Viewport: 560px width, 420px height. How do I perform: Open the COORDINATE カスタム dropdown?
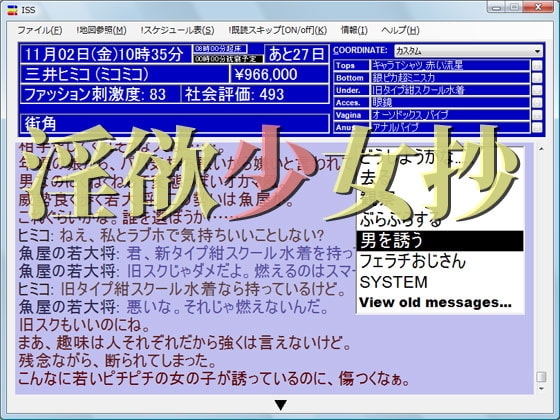click(468, 51)
